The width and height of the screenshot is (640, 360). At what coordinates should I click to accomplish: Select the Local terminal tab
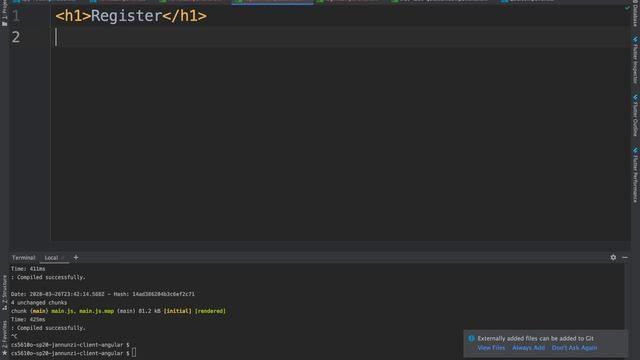pos(51,258)
